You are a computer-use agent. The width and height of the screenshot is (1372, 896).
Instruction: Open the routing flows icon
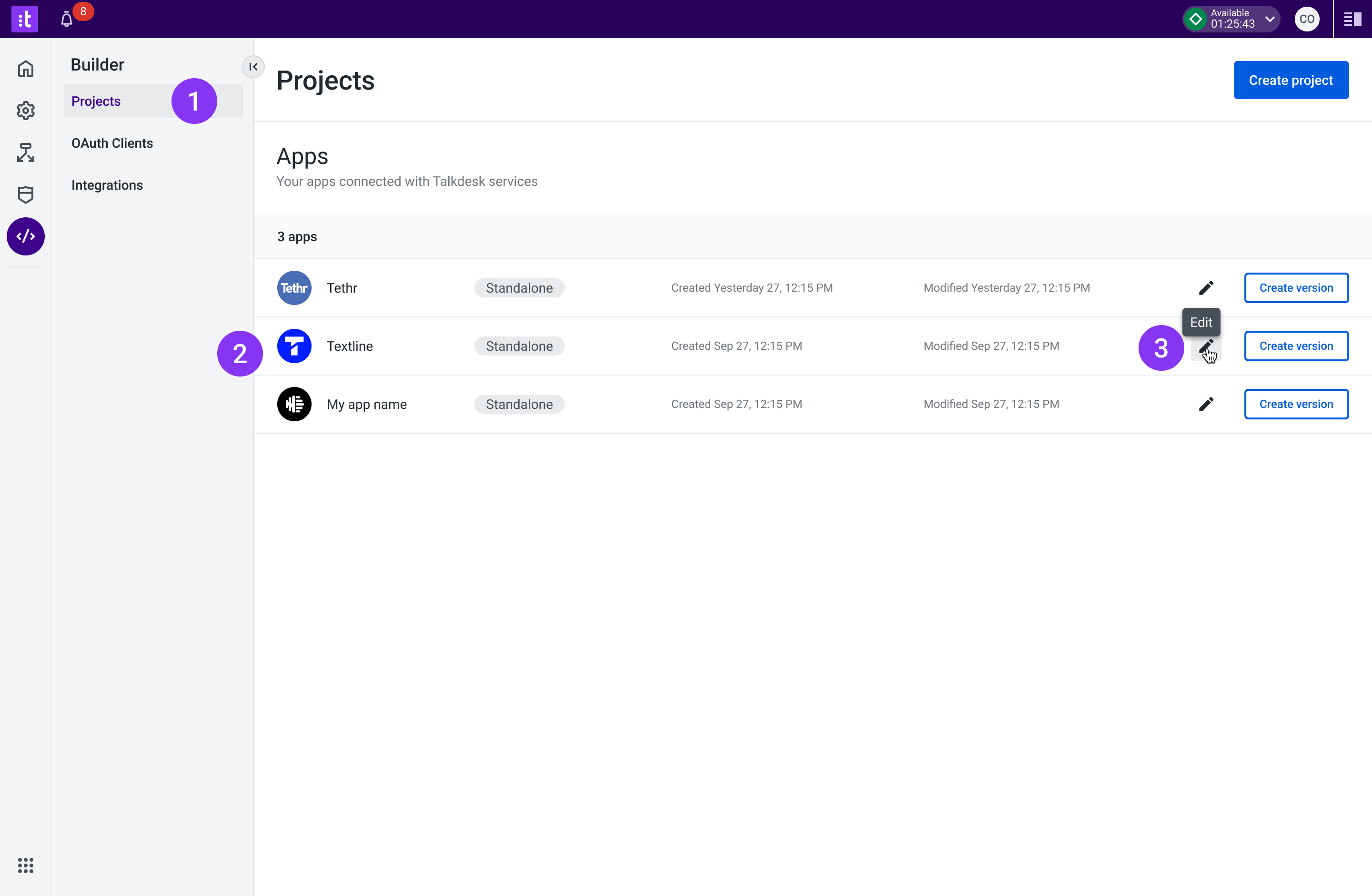point(25,153)
